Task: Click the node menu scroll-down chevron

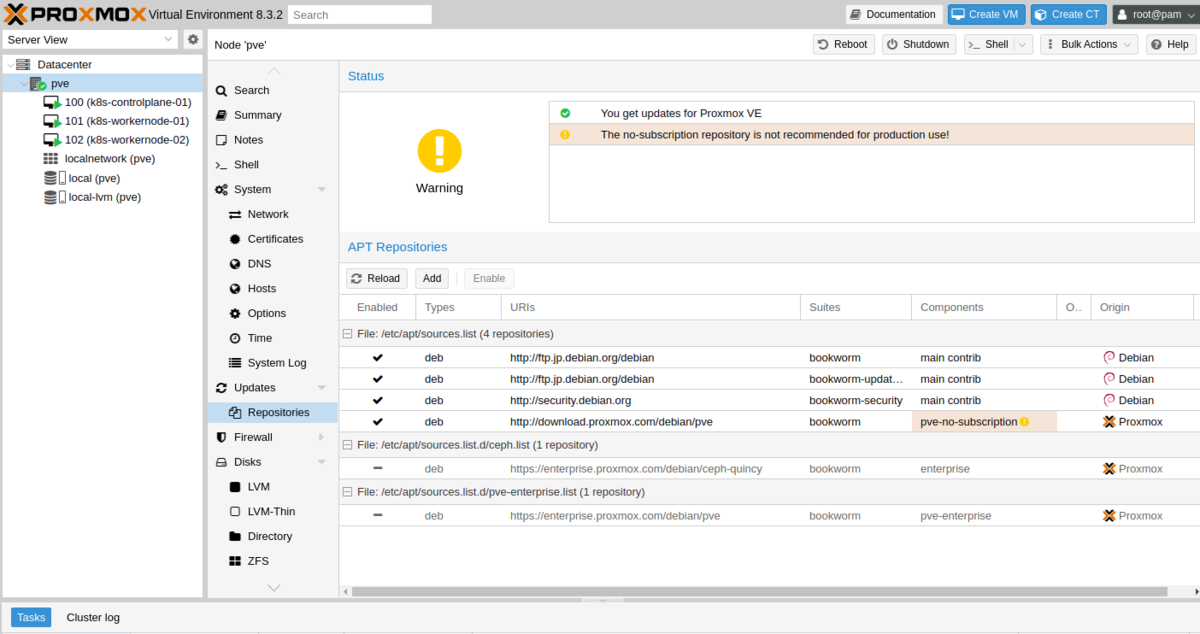Action: (x=273, y=588)
